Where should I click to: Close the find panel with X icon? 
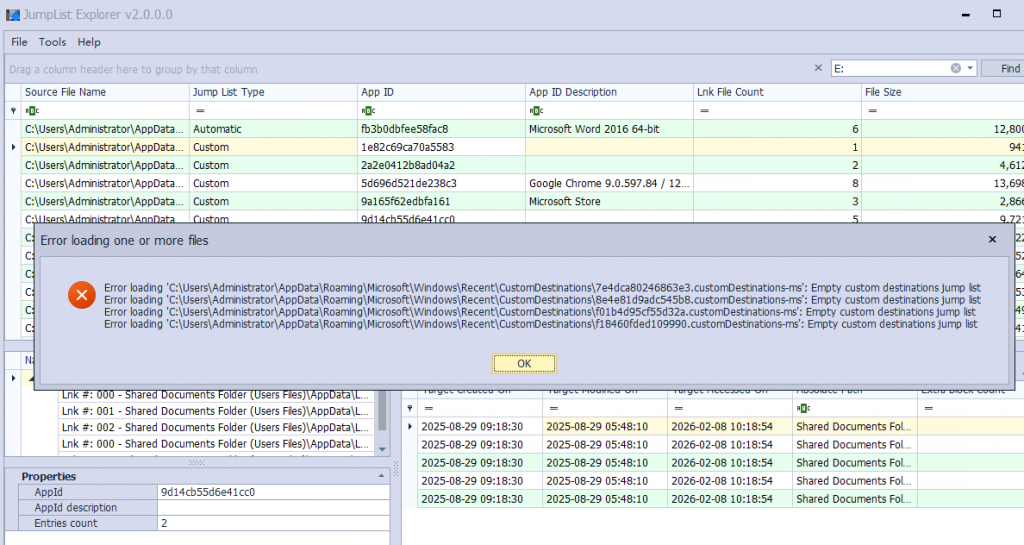[x=818, y=68]
